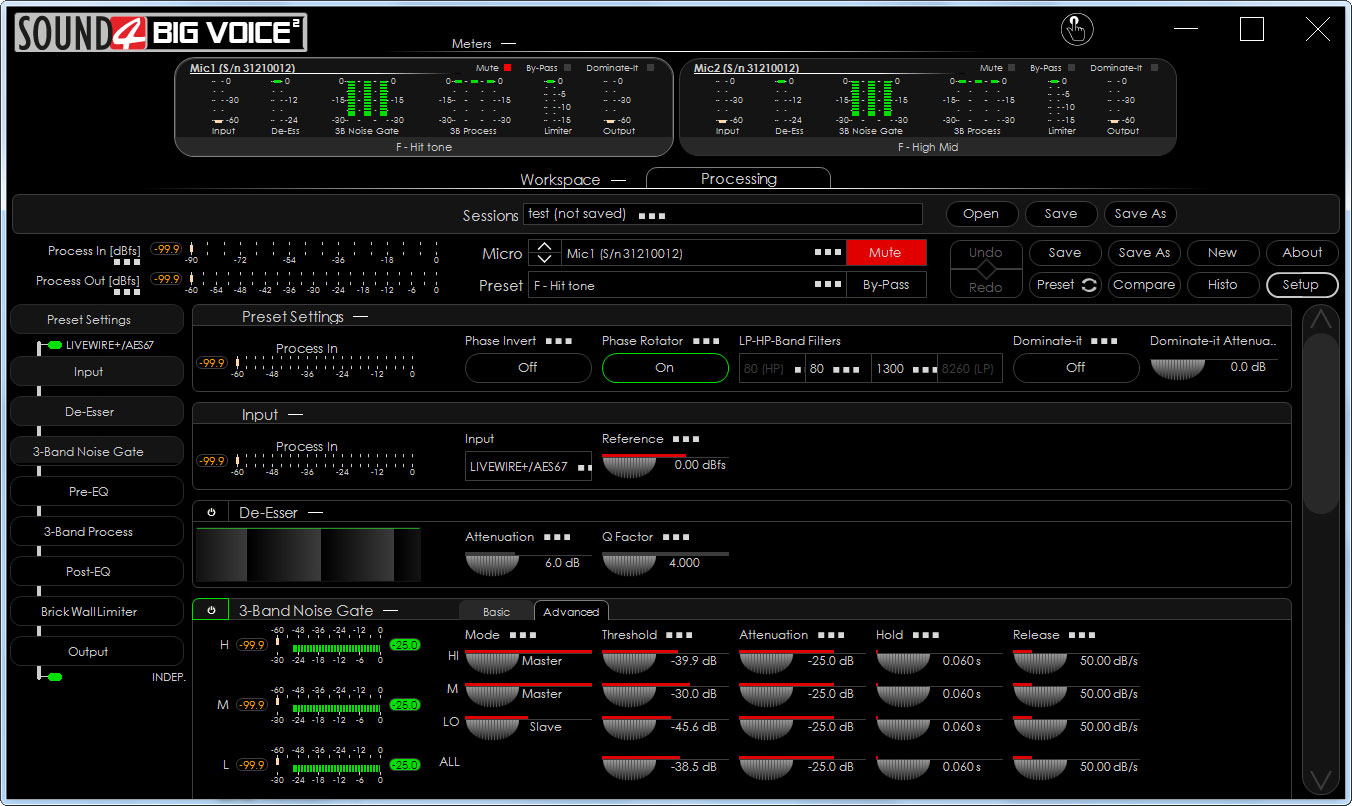Viewport: 1352px width, 806px height.
Task: Click the Phase Rotator three-dot options icon
Action: point(706,341)
